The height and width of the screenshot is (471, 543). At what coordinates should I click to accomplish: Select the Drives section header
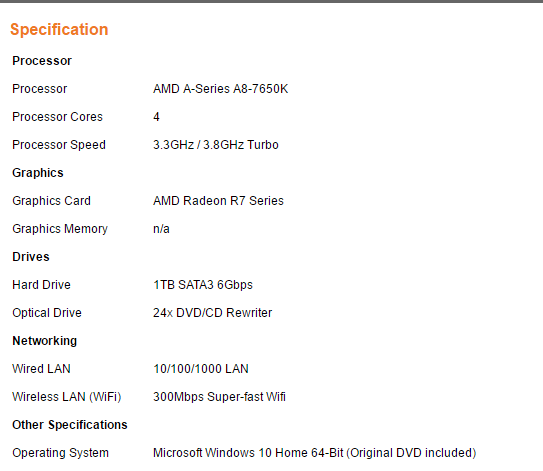click(31, 257)
